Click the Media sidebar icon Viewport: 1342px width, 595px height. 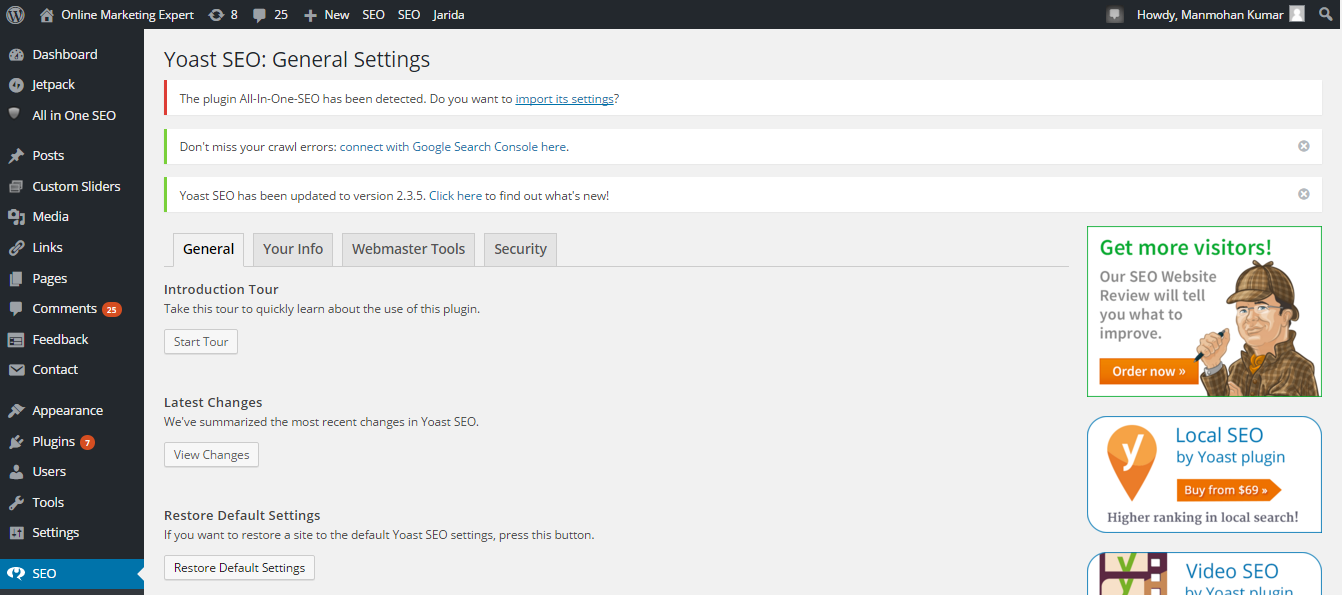click(16, 217)
